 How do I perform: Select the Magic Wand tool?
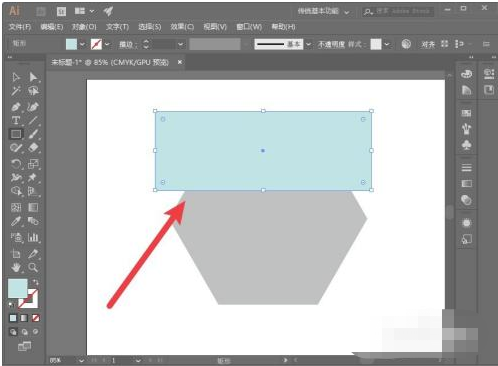click(16, 91)
